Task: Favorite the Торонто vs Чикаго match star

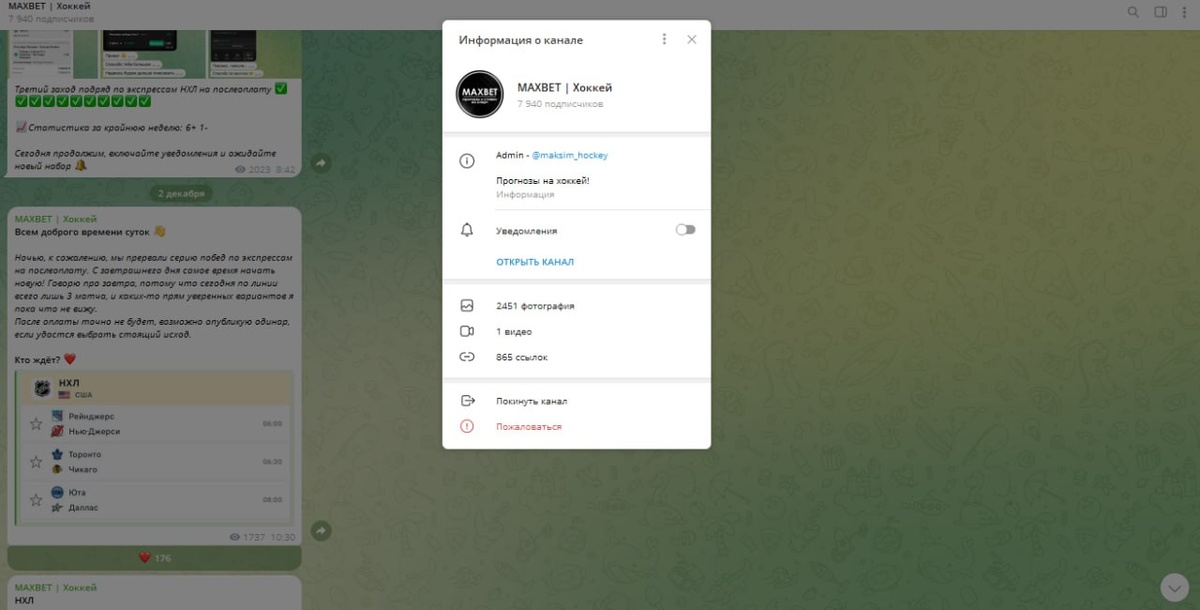Action: pos(36,461)
